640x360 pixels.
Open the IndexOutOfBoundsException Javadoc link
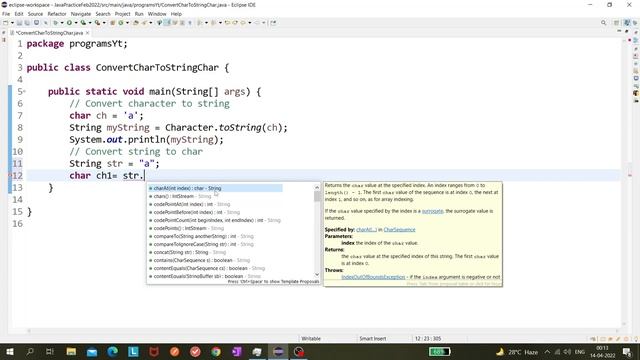pos(373,277)
